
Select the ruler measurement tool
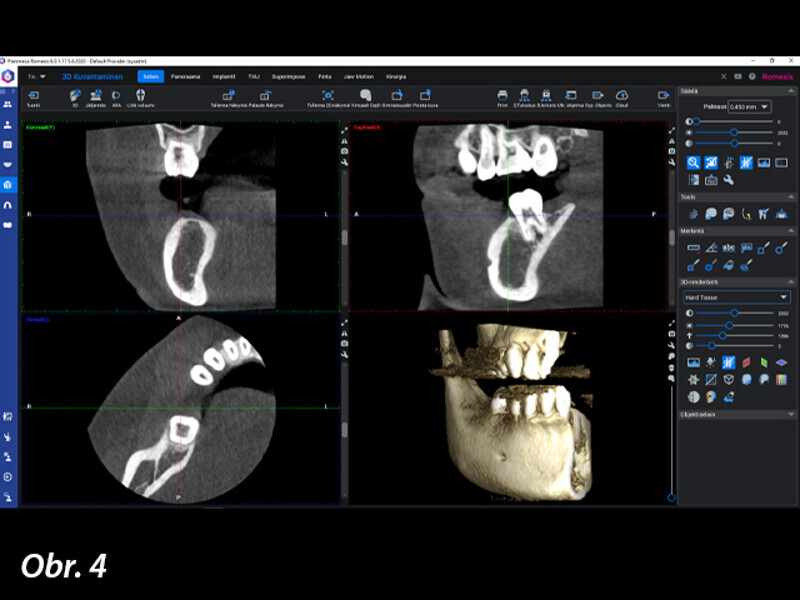click(694, 247)
